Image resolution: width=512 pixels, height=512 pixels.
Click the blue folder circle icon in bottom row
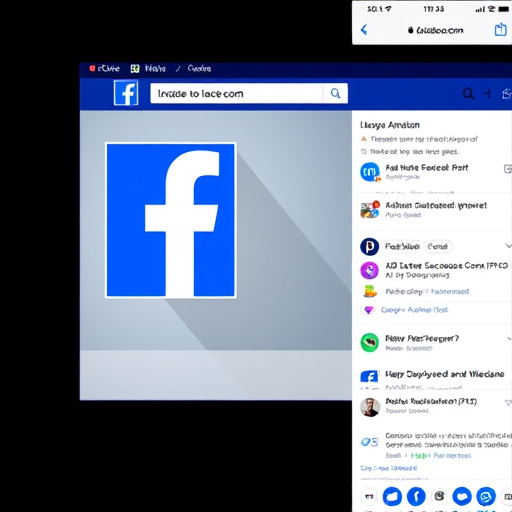coord(392,497)
